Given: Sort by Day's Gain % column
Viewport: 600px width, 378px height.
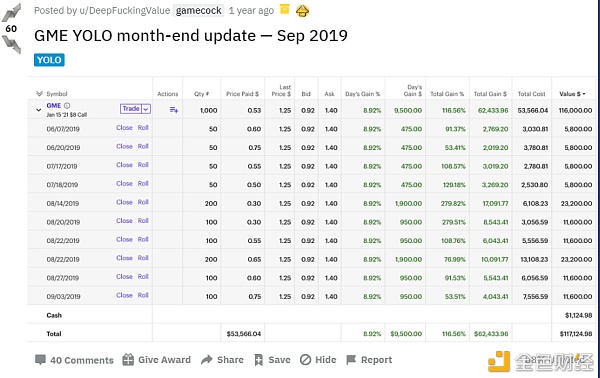Looking at the screenshot, I should (362, 94).
